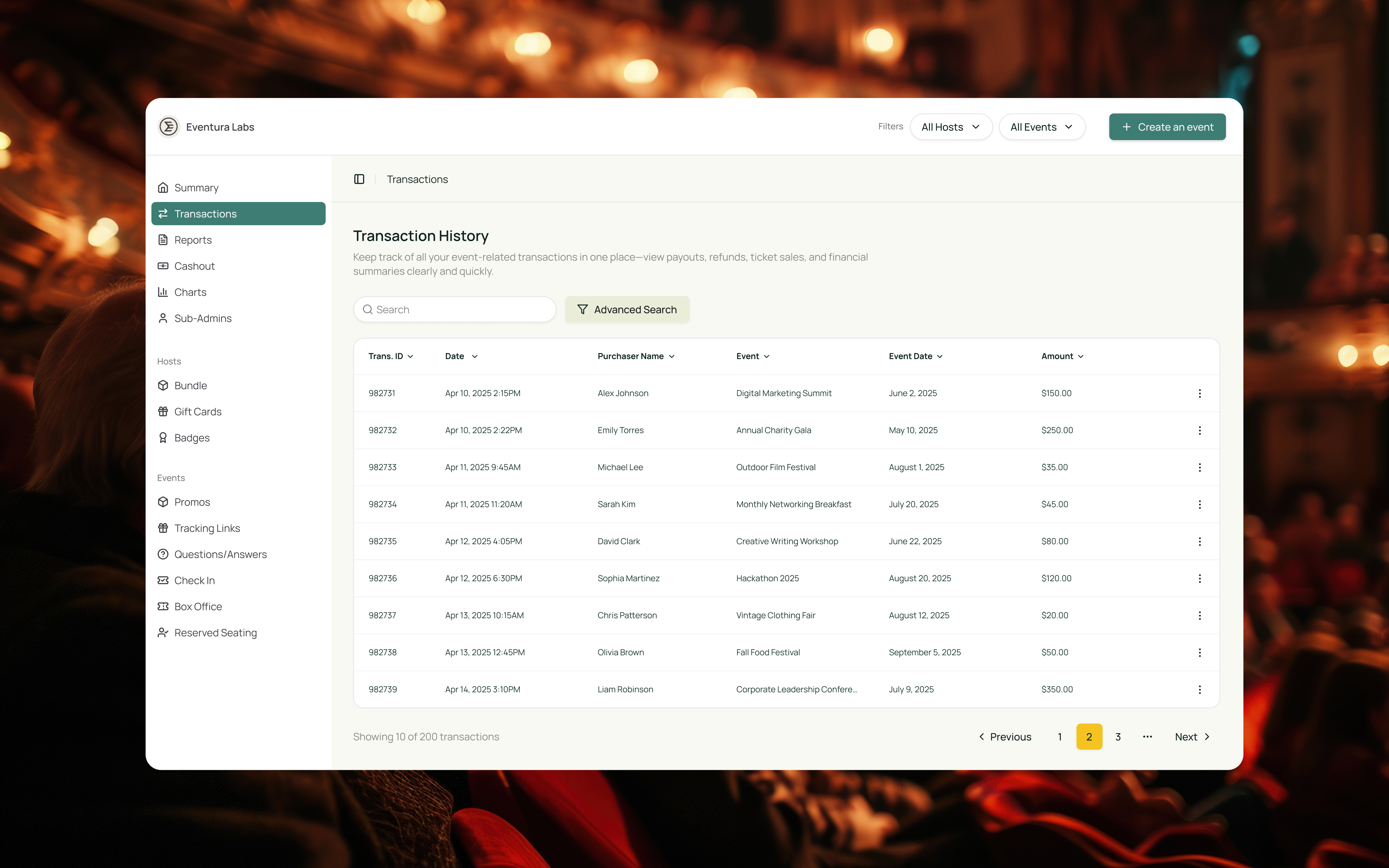Click the Sub-Admins person icon

point(163,318)
